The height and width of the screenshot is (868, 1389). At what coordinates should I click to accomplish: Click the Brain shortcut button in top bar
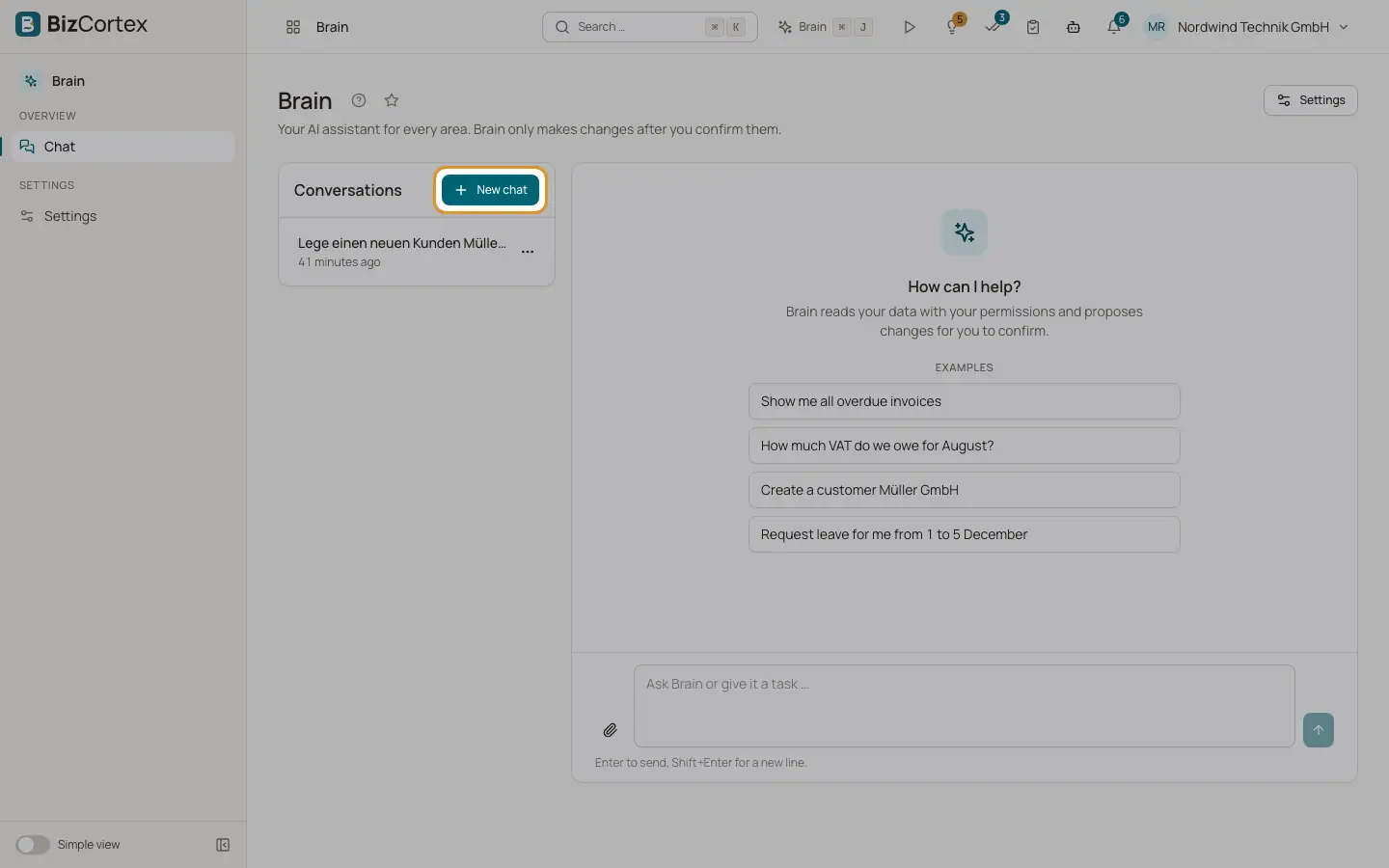point(826,27)
